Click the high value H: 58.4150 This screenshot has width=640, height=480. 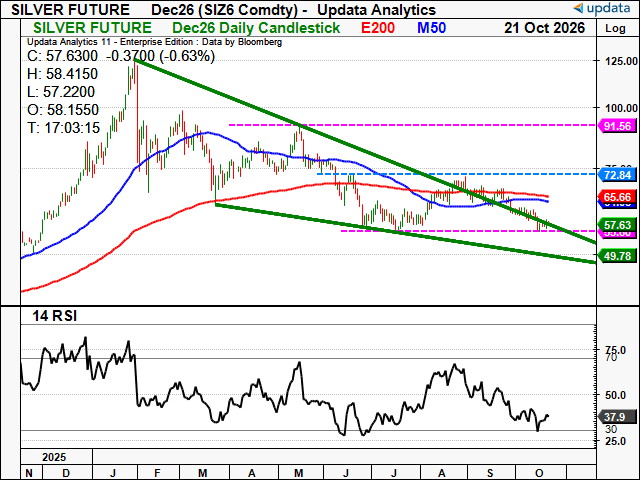pyautogui.click(x=62, y=74)
